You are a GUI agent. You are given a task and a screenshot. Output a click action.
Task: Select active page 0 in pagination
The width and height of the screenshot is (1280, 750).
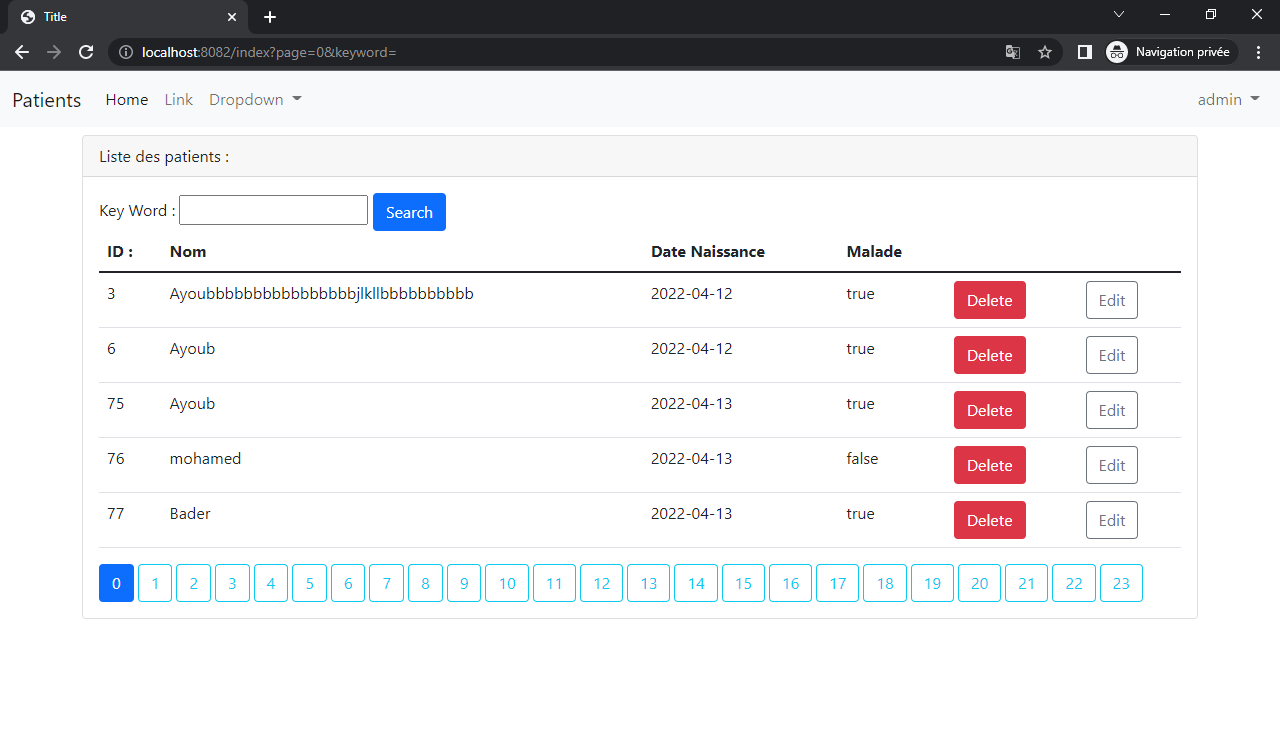tap(116, 583)
